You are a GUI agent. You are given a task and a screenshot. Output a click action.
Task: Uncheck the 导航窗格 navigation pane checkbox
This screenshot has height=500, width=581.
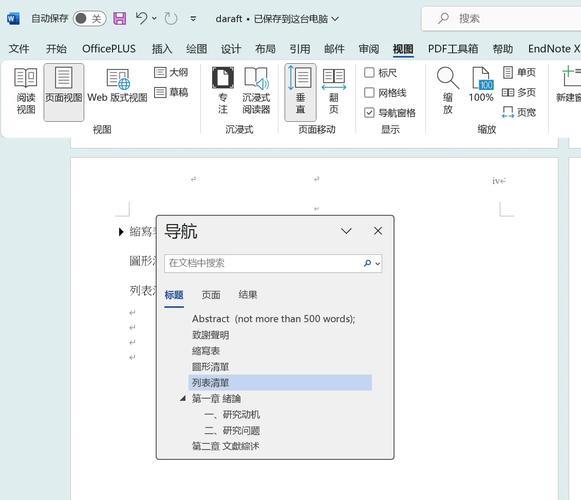369,112
